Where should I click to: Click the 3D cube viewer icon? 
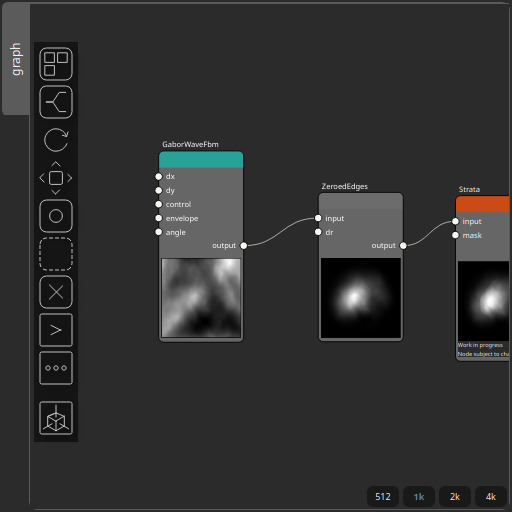56,418
